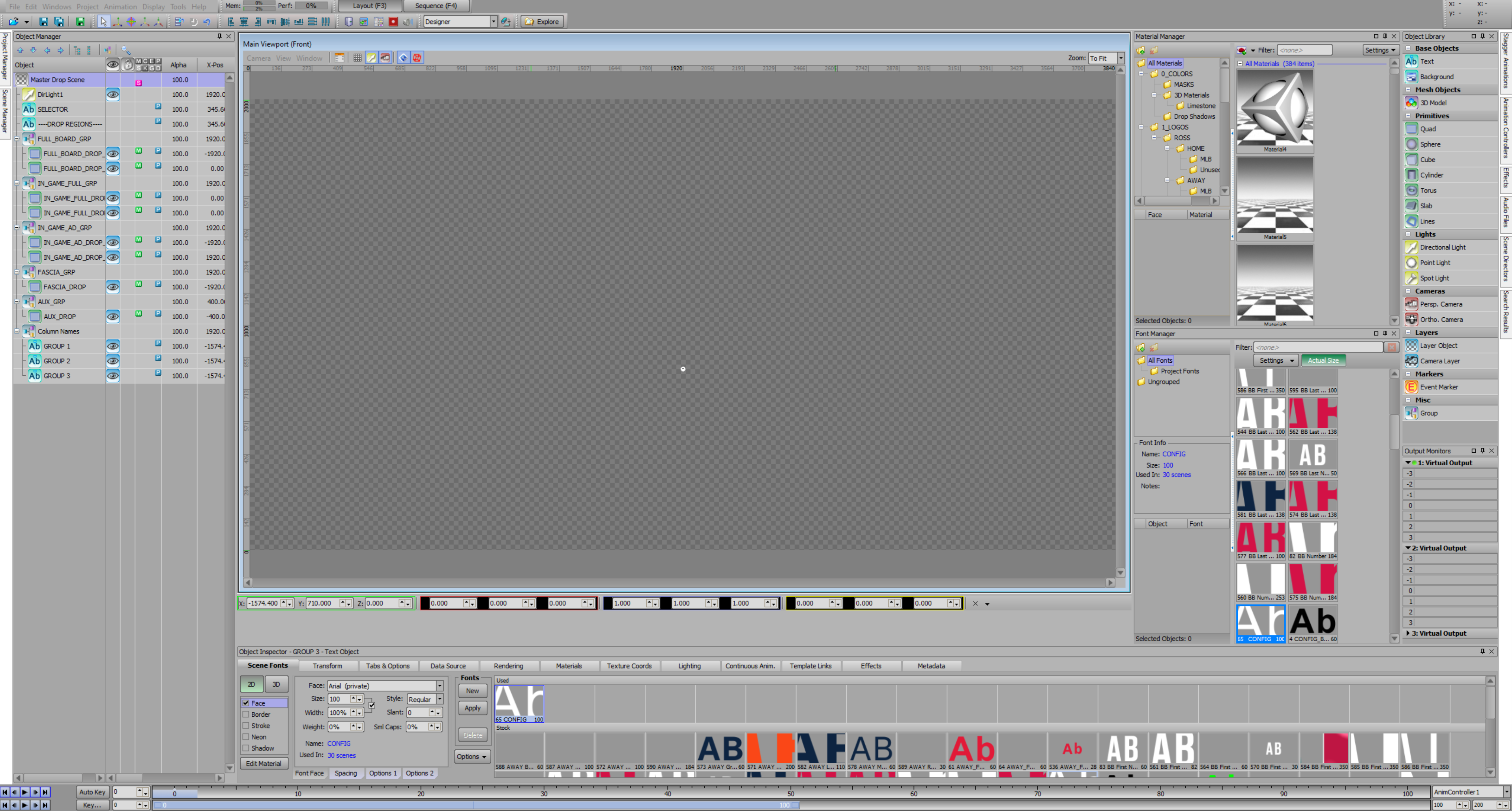This screenshot has height=811, width=1512.
Task: Pick the Persp. Camera object in the library
Action: click(1441, 304)
